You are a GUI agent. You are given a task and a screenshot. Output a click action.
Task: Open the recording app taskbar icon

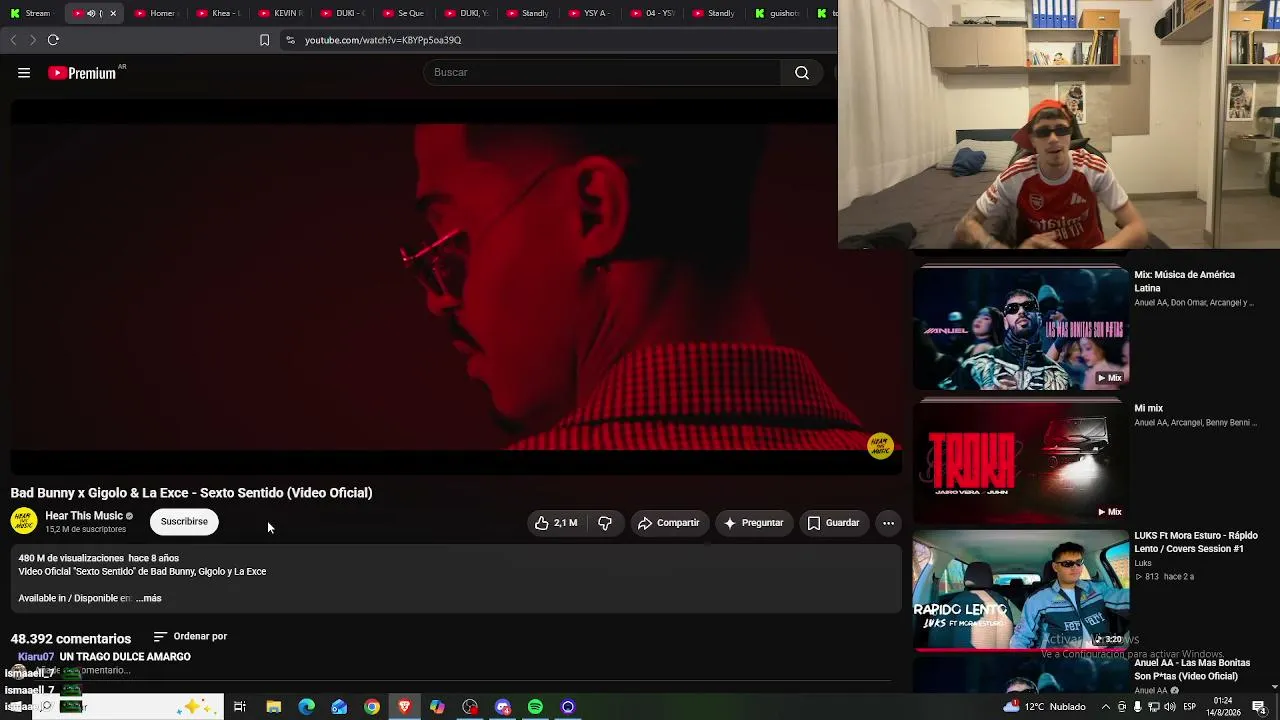coord(470,707)
